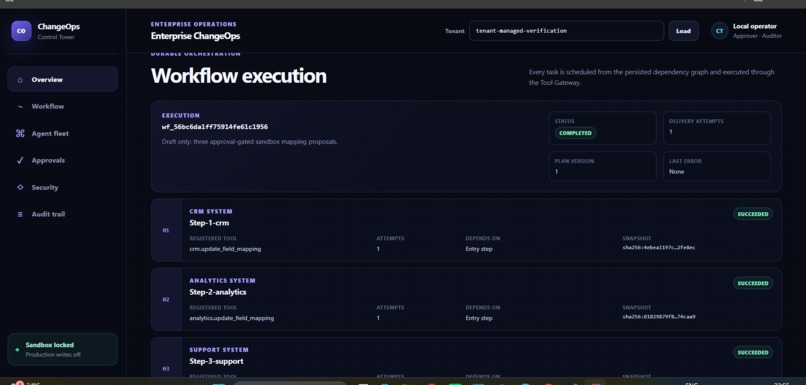This screenshot has width=806, height=385.
Task: Click the CO ChangeOps logo icon
Action: (x=21, y=31)
